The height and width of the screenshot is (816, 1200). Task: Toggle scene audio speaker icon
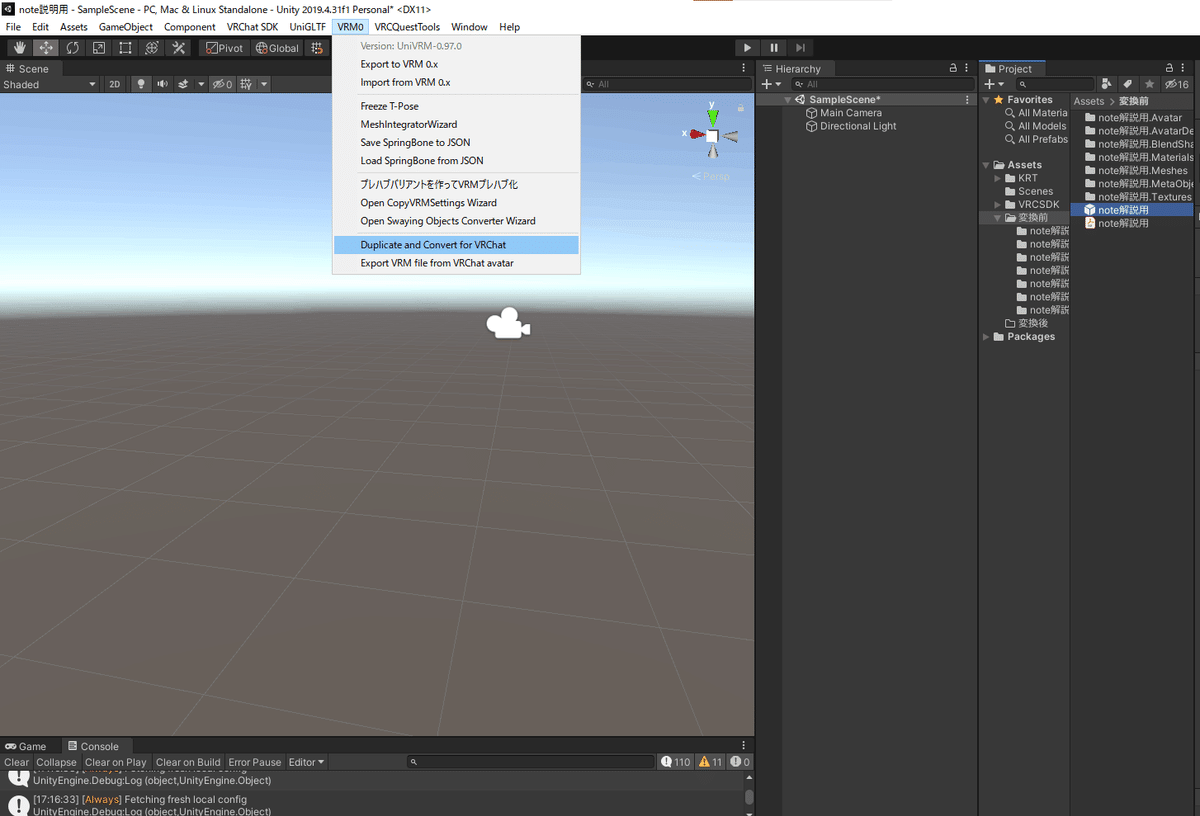click(162, 84)
